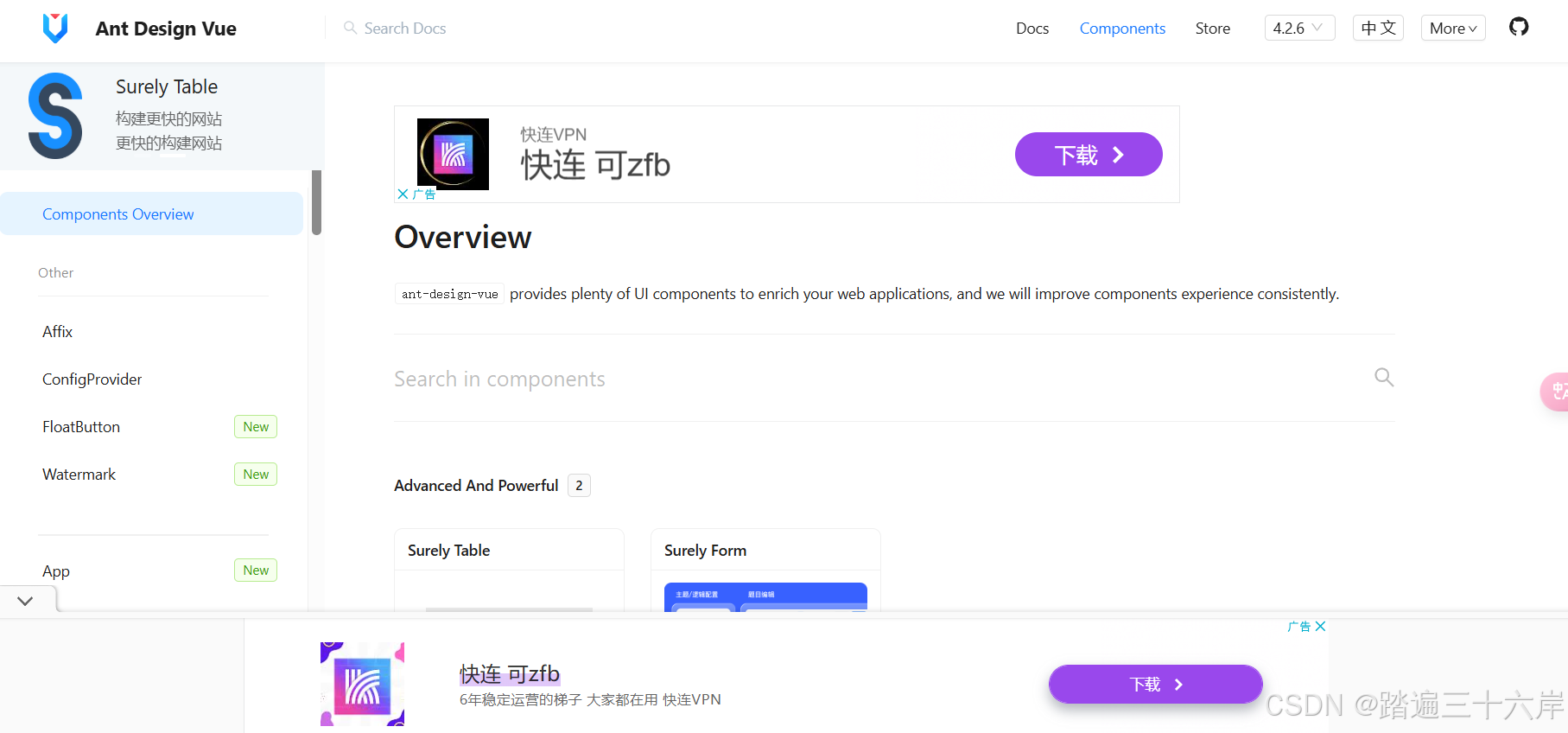
Task: Click the pink floating widget on right edge
Action: coord(1554,392)
